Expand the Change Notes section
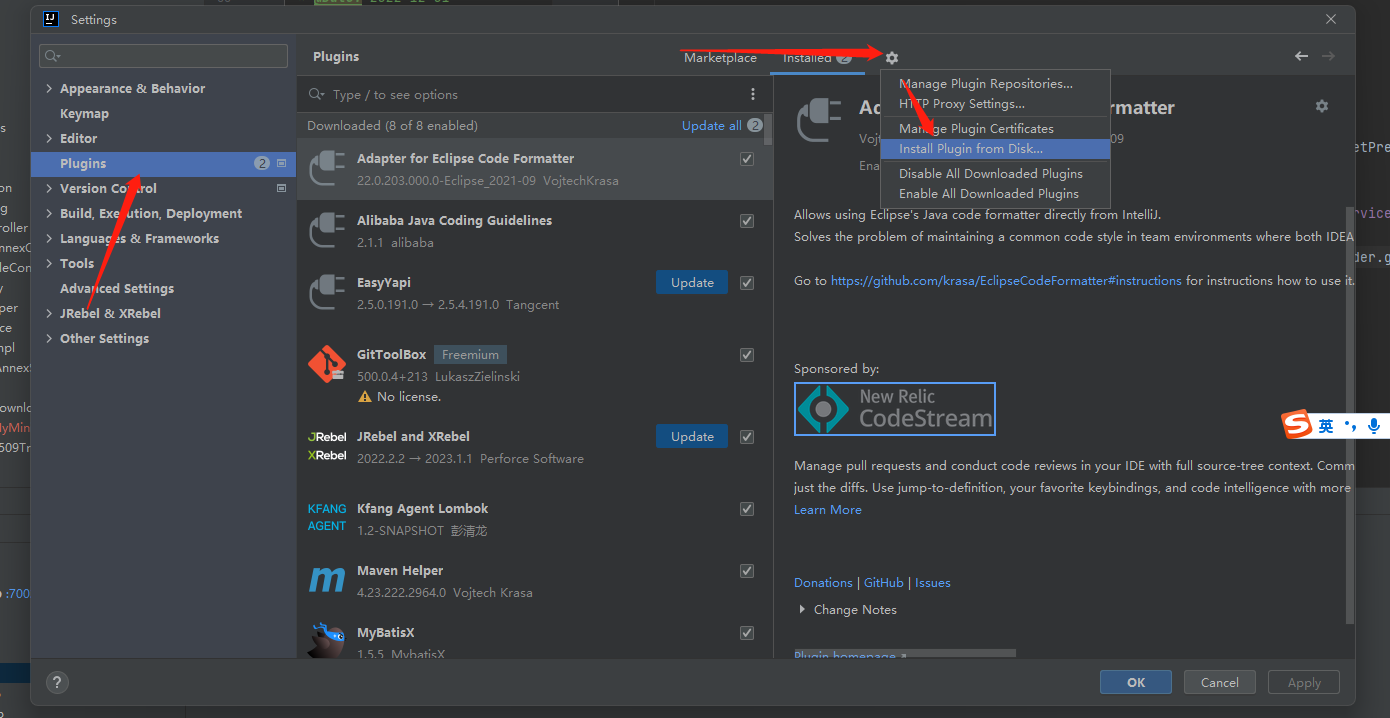The width and height of the screenshot is (1390, 718). (x=802, y=609)
